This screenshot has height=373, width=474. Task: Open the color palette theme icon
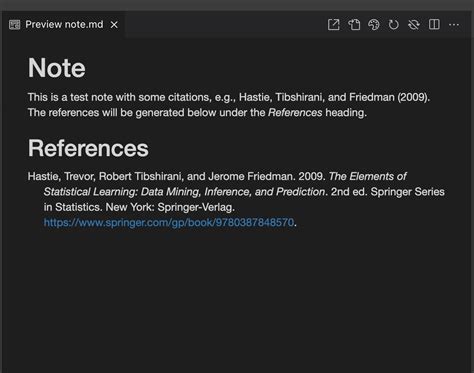click(374, 25)
